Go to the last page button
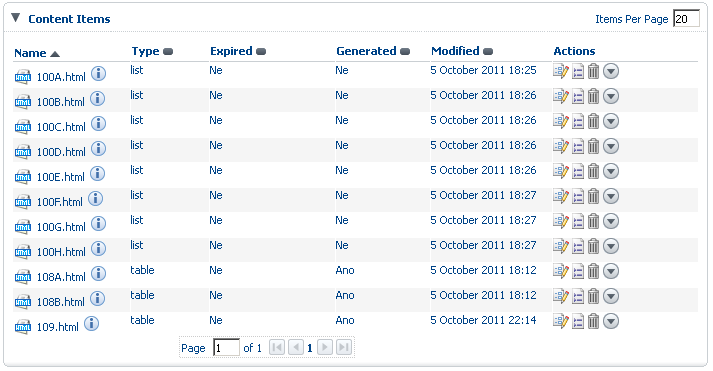The width and height of the screenshot is (713, 371). pyautogui.click(x=344, y=347)
